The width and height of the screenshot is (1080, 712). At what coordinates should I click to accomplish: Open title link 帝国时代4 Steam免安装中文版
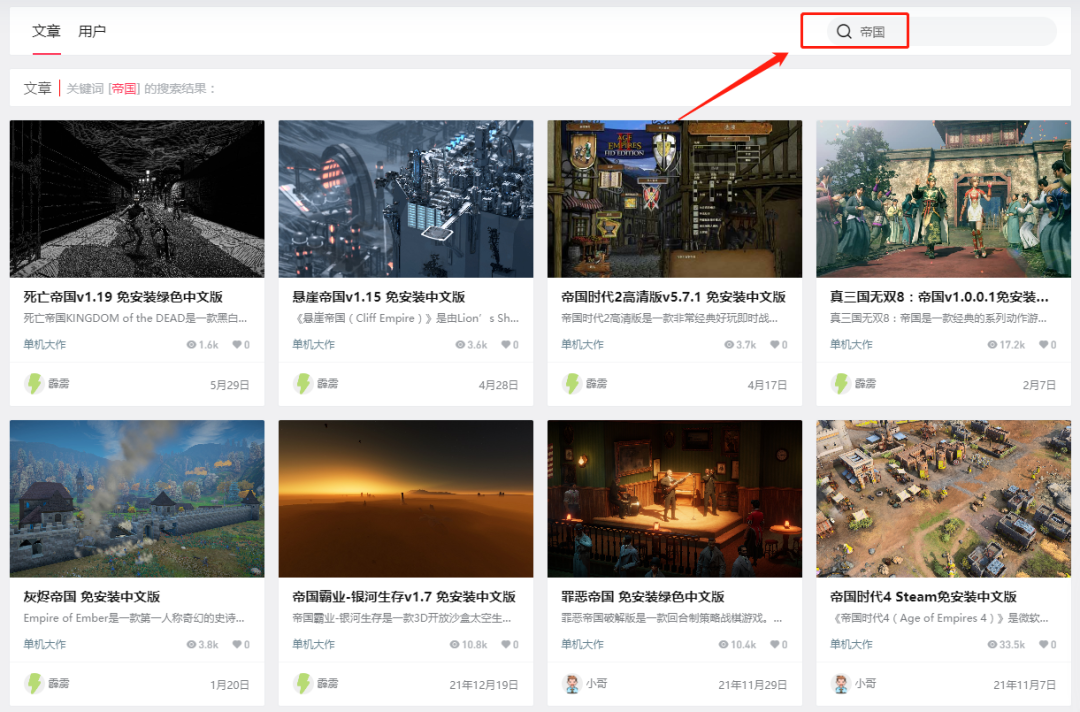click(924, 596)
